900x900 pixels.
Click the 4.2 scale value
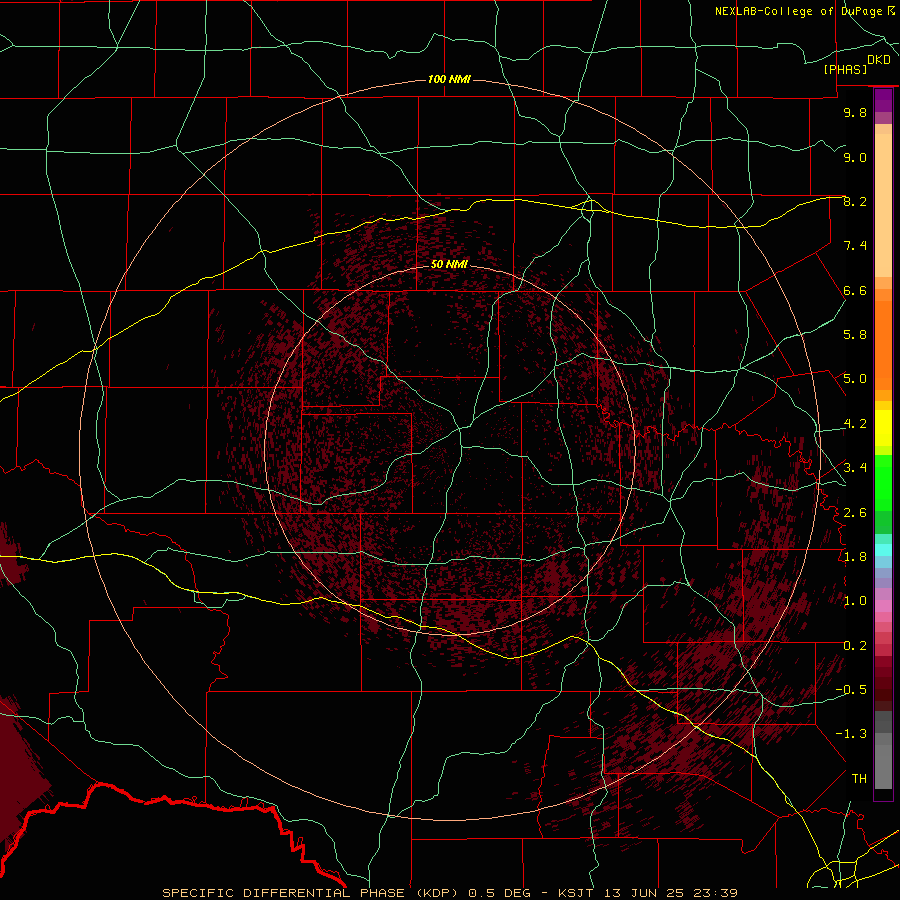coord(855,424)
